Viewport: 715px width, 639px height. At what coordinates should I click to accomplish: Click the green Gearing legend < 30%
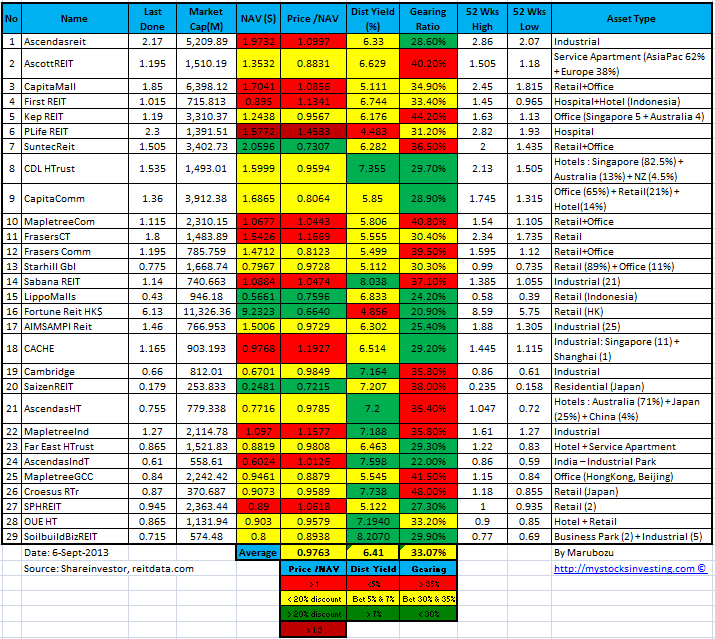(428, 614)
